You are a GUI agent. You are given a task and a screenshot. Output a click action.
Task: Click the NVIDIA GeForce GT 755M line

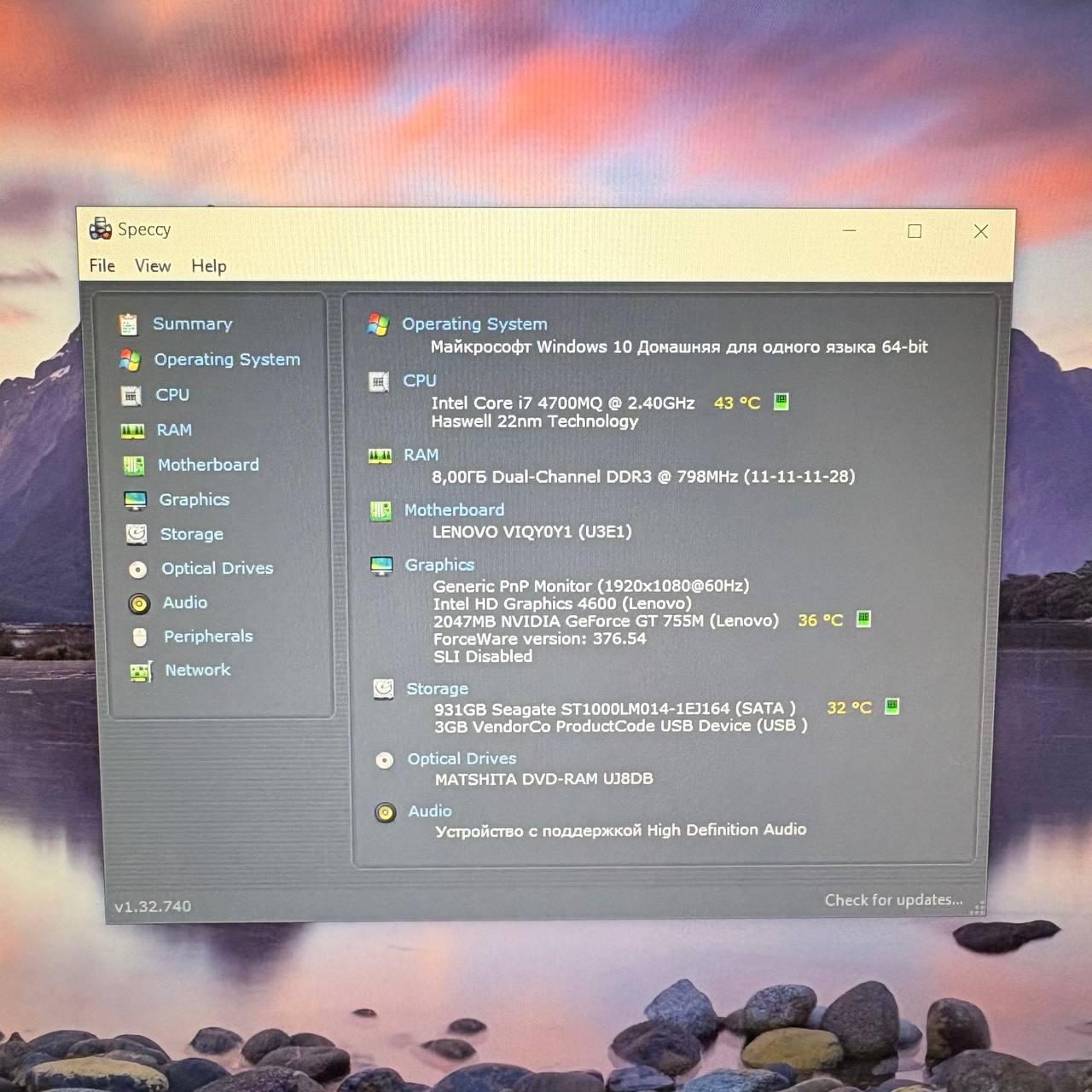pos(606,621)
